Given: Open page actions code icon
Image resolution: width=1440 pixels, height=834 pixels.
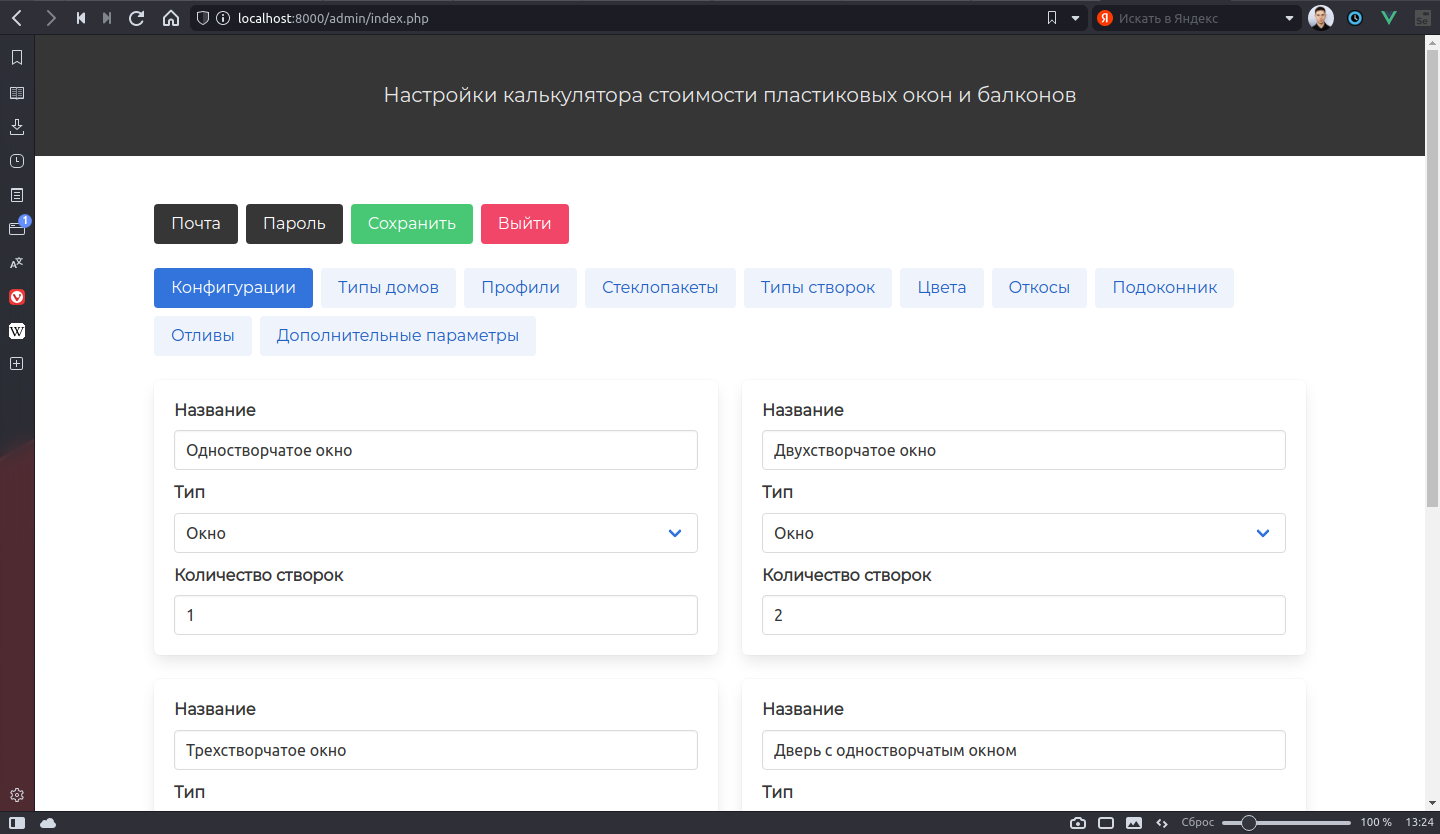Looking at the screenshot, I should pos(1162,823).
